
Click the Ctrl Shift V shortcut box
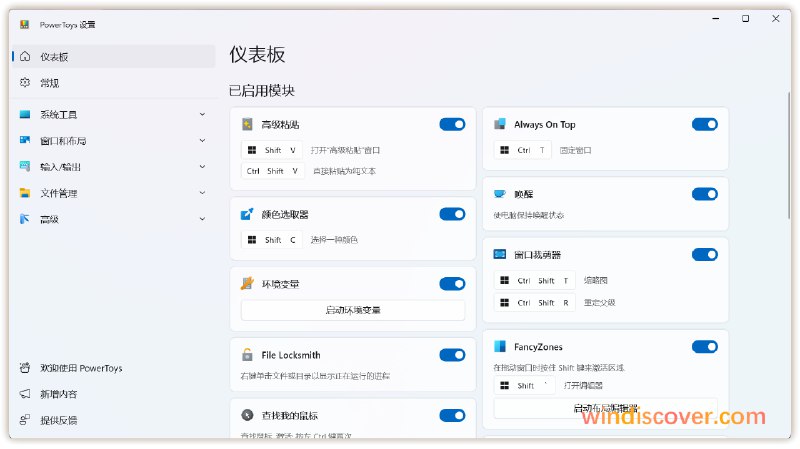273,171
